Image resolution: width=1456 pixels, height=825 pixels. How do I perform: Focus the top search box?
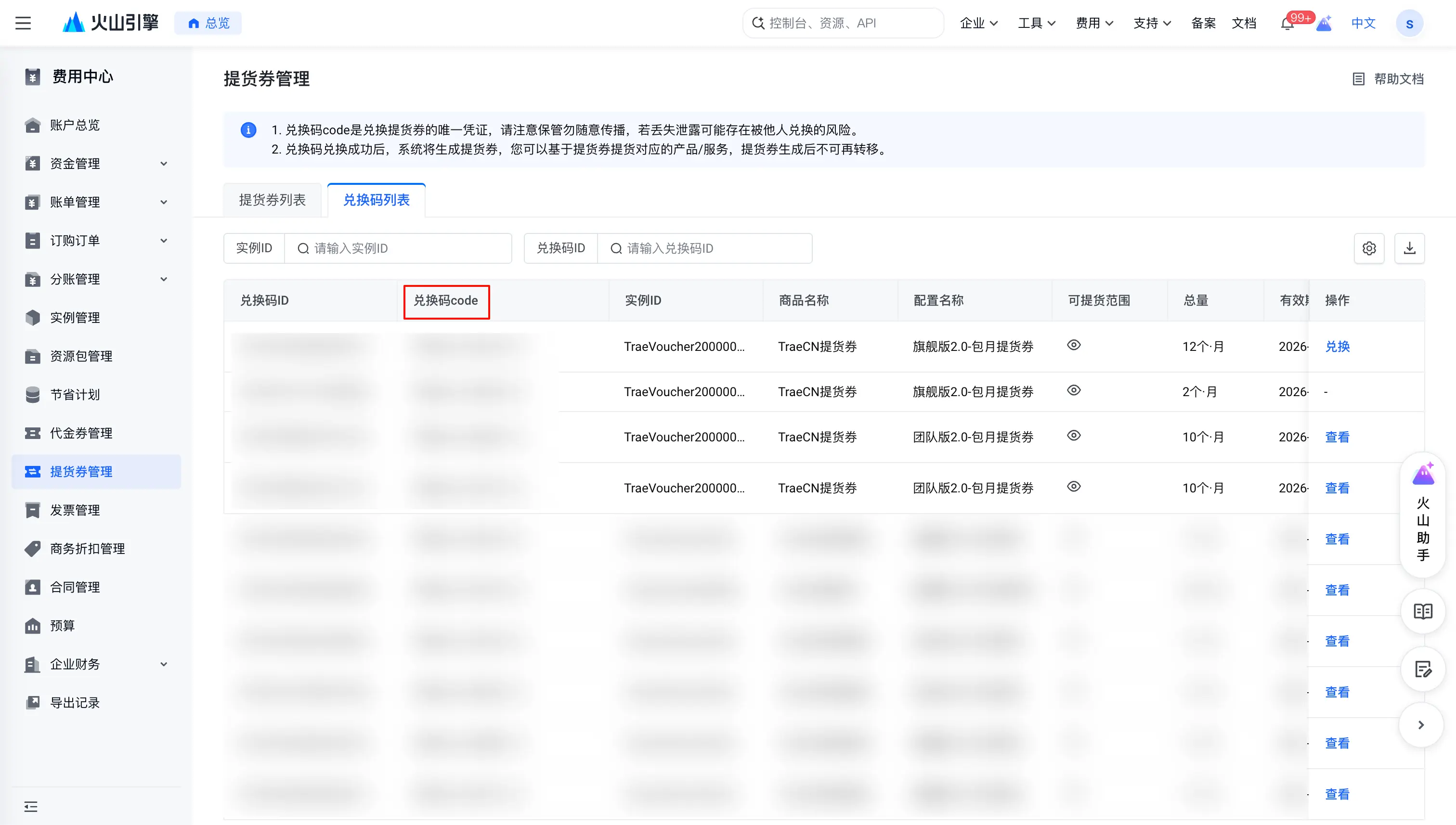pos(844,23)
